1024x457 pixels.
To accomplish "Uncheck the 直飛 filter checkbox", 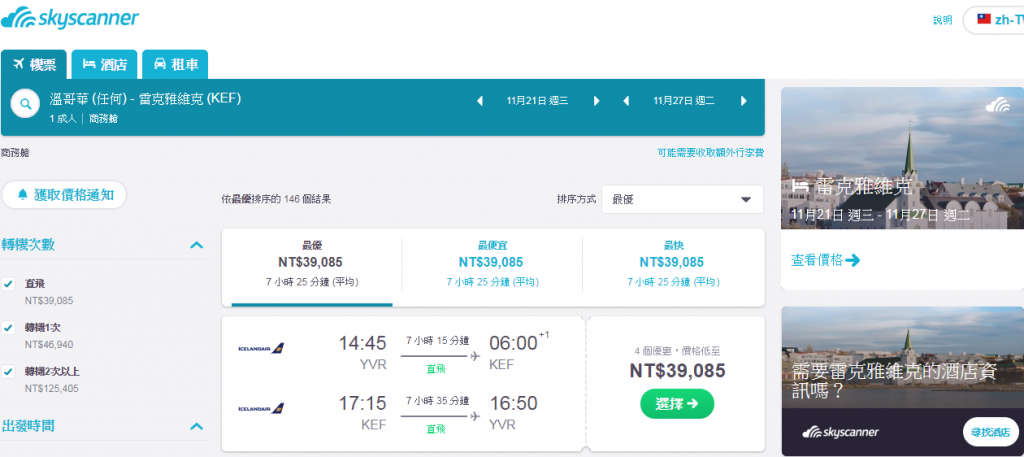I will pyautogui.click(x=8, y=284).
